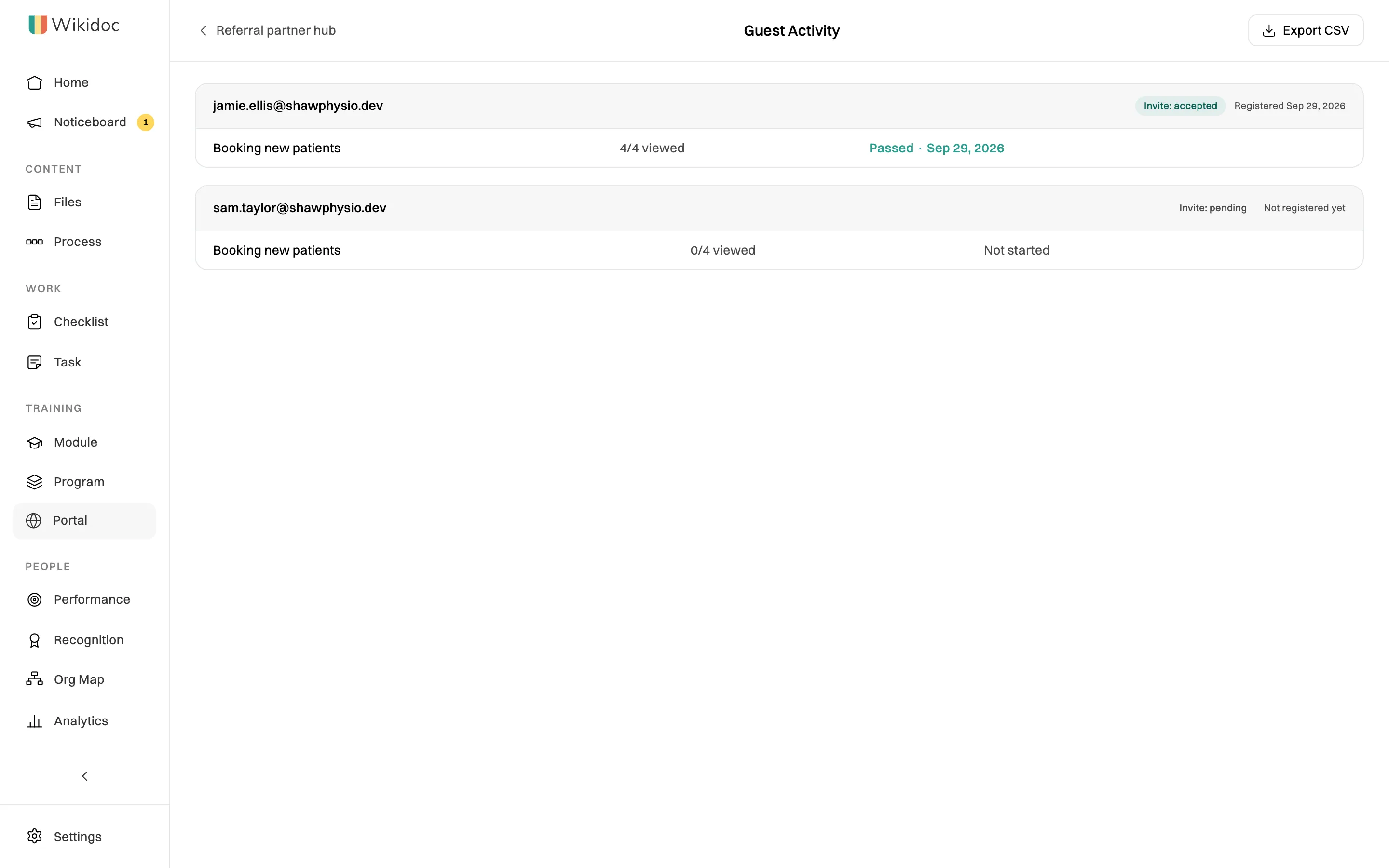The image size is (1389, 868).
Task: Click the Noticeboard notification badge
Action: pos(146,122)
